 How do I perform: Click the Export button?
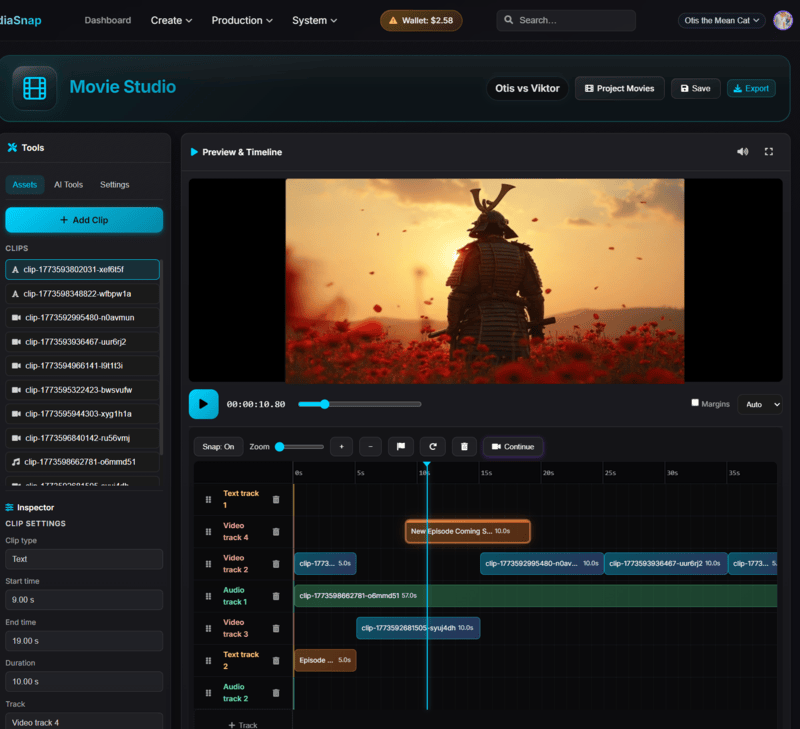coord(751,88)
